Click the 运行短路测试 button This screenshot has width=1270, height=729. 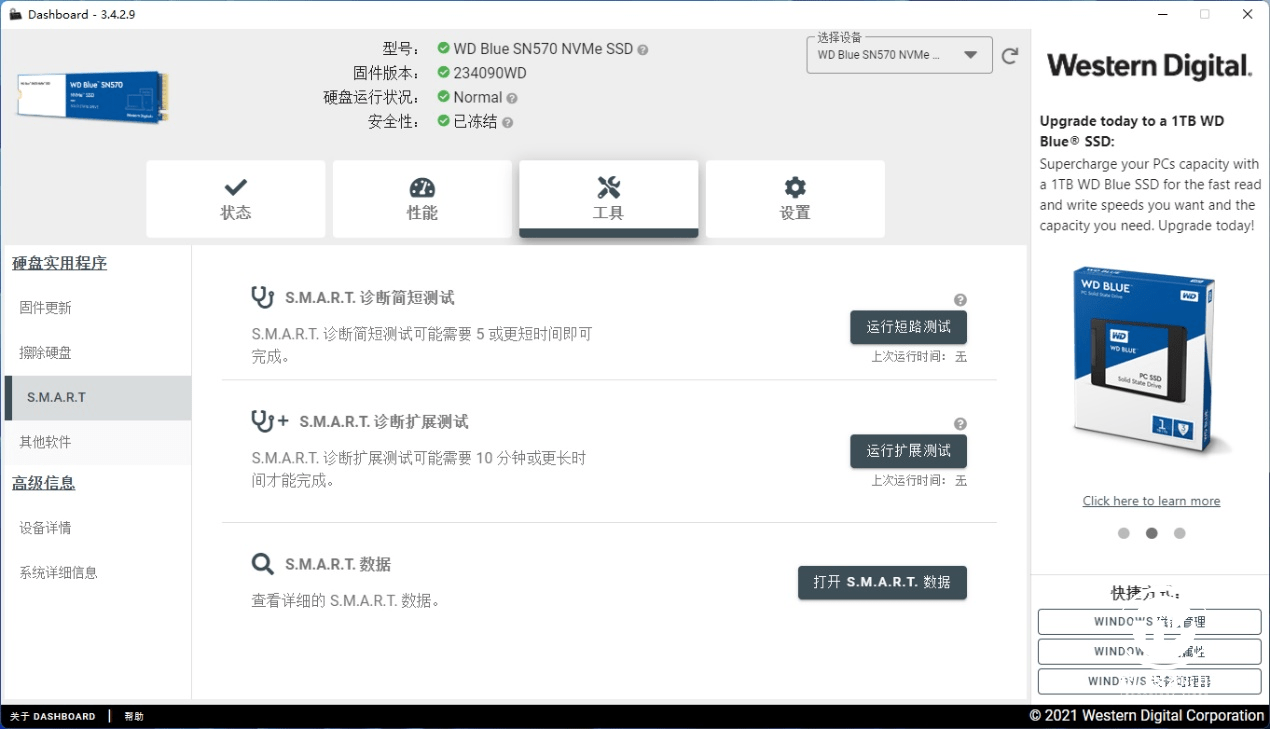coord(908,327)
